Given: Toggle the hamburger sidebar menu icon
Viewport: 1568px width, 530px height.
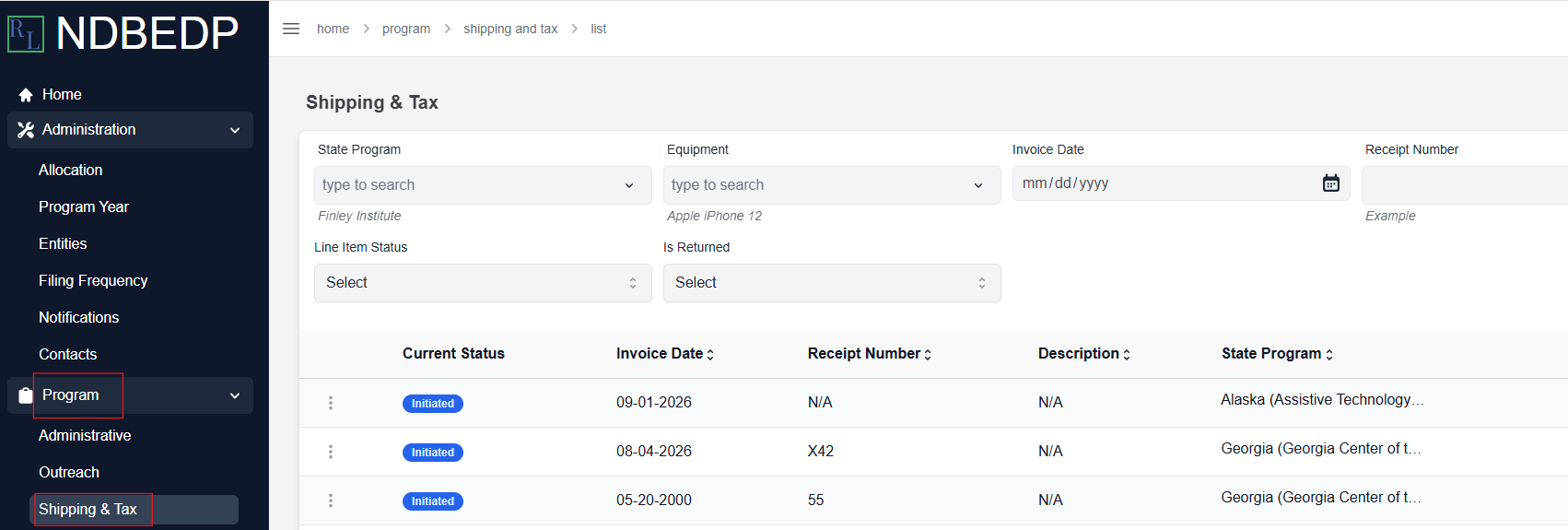Looking at the screenshot, I should [x=291, y=29].
